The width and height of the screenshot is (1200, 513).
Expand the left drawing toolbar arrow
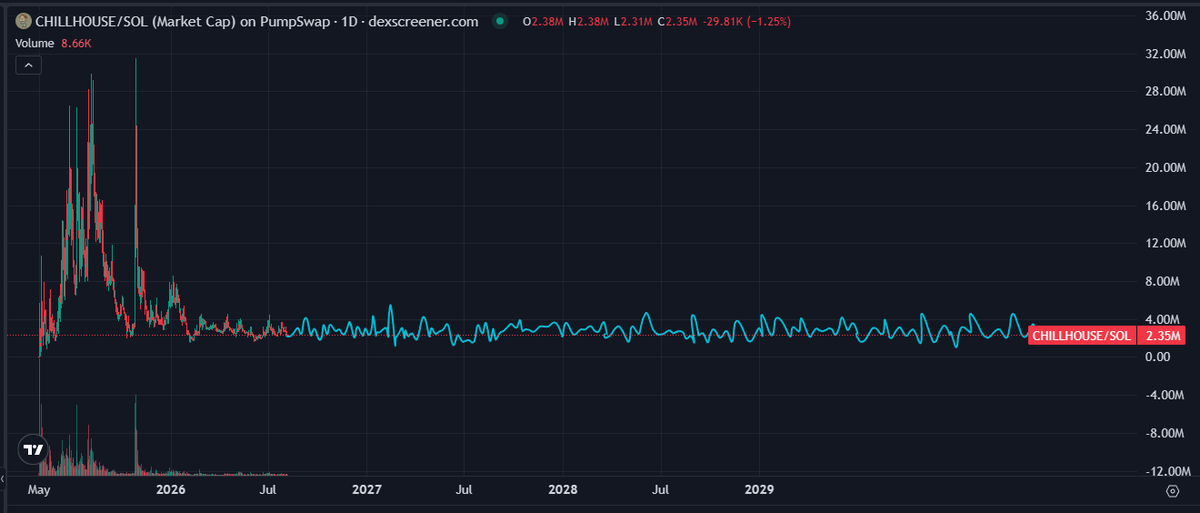click(x=3, y=481)
